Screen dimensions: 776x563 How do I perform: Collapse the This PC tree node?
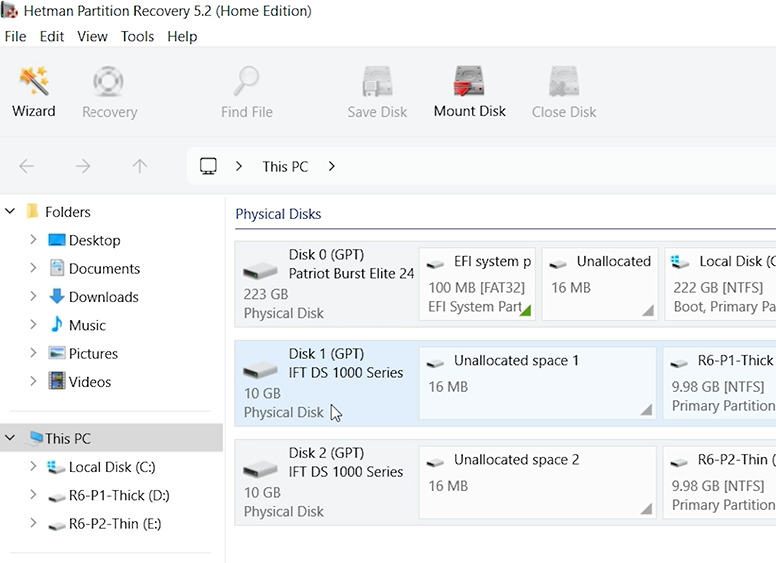click(10, 438)
